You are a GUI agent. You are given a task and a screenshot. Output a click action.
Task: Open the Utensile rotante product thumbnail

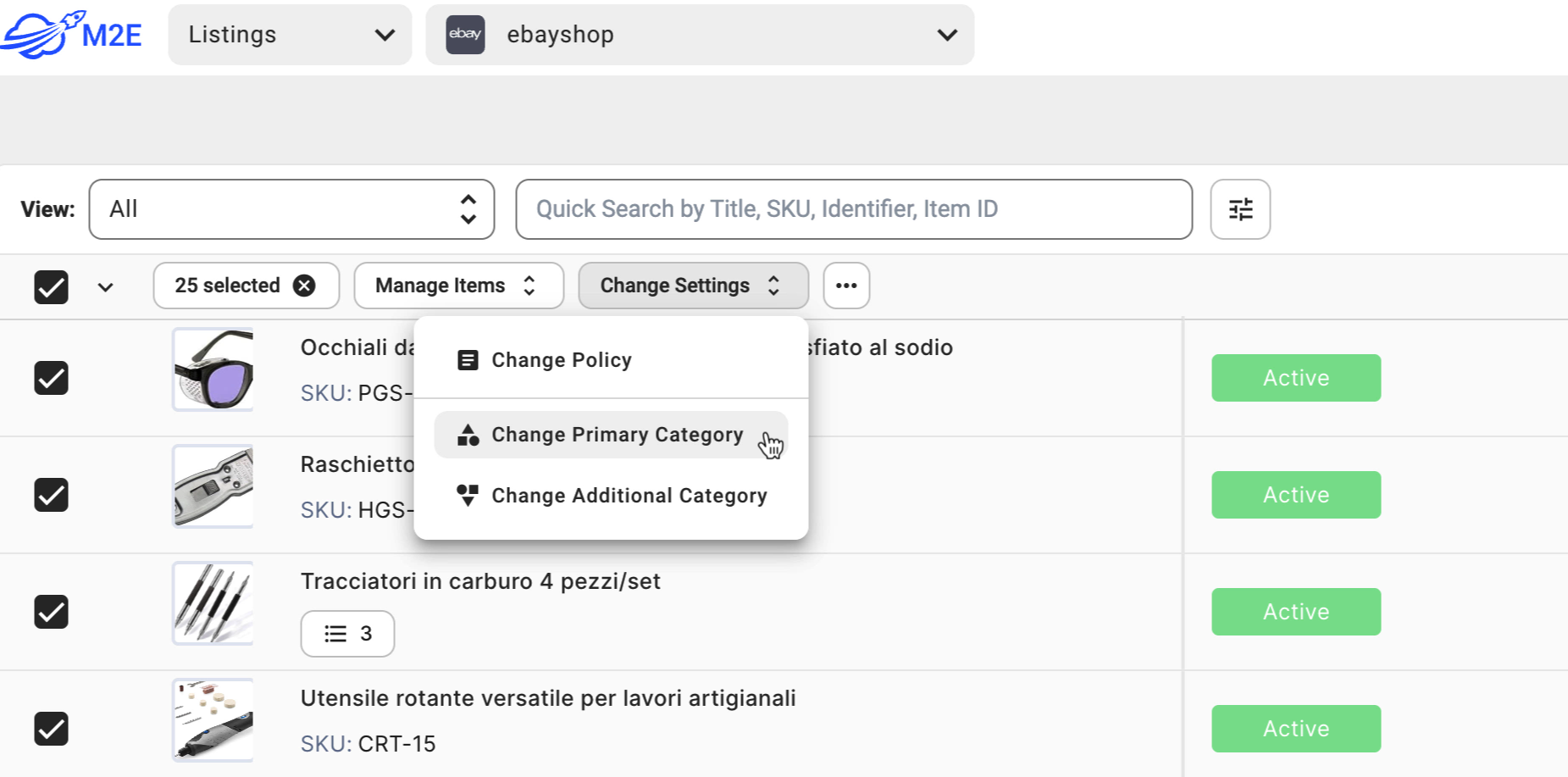tap(213, 720)
